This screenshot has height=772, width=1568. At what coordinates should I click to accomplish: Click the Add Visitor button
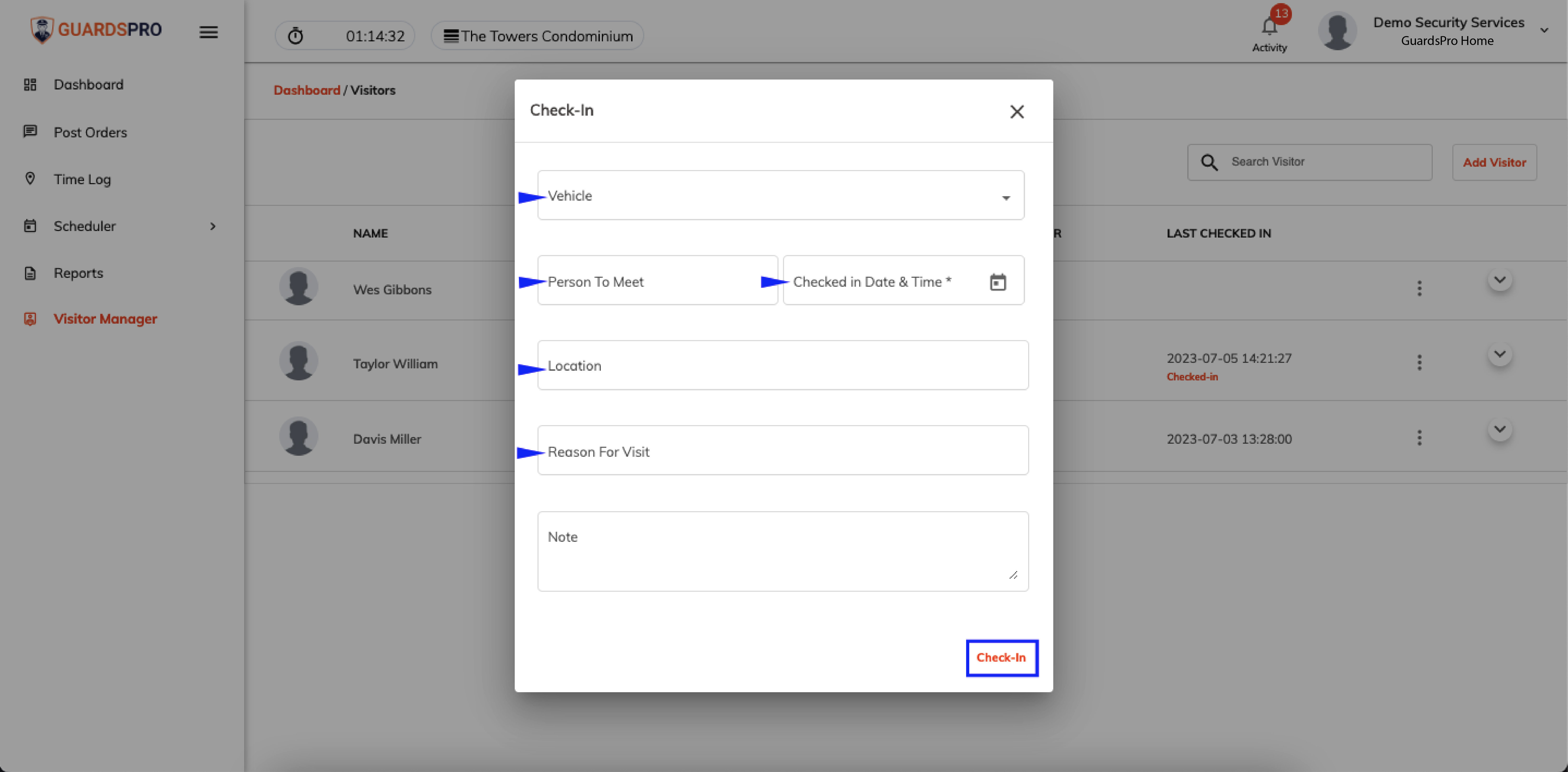tap(1494, 162)
